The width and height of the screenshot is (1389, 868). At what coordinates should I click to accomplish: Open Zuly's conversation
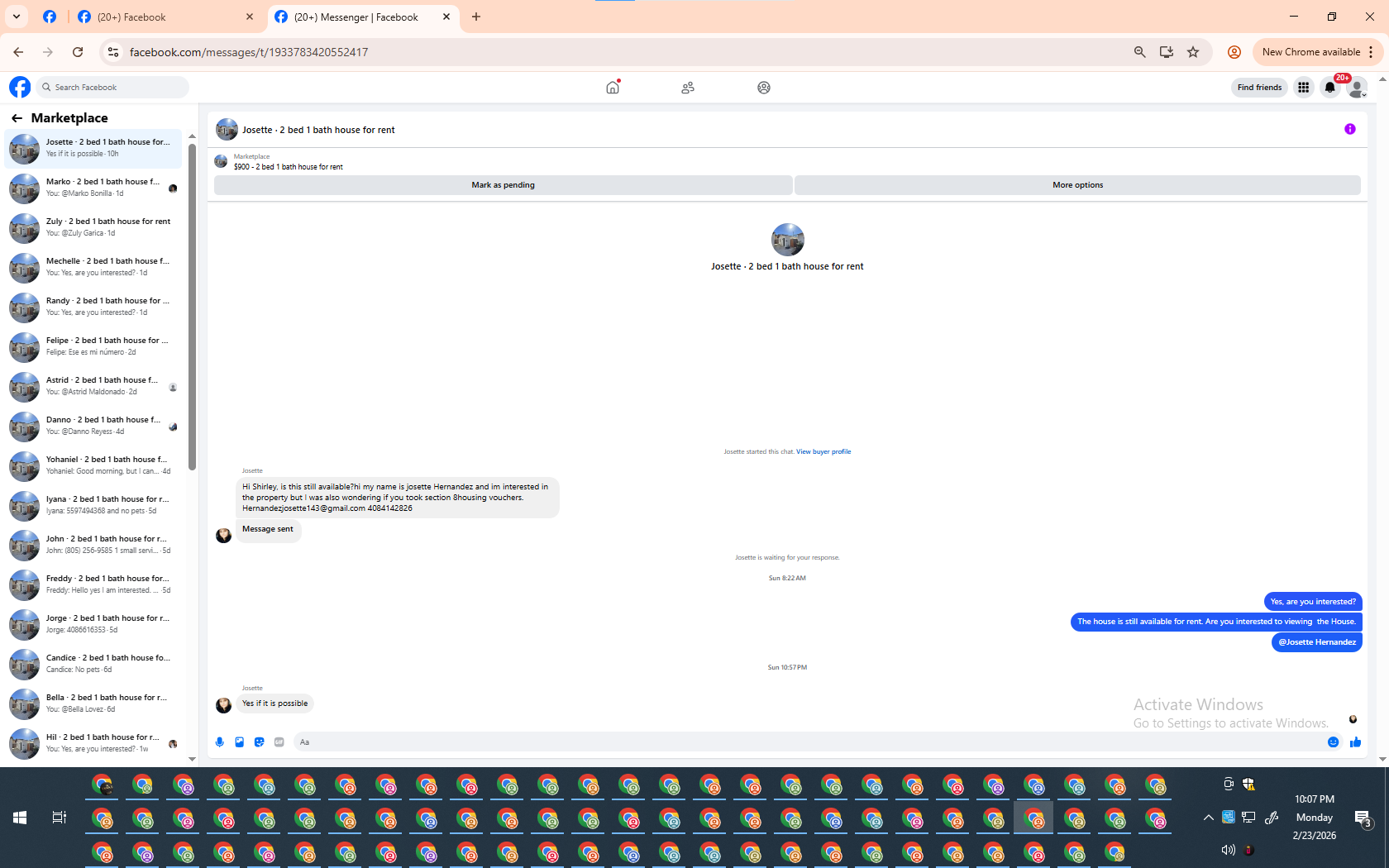[x=93, y=227]
